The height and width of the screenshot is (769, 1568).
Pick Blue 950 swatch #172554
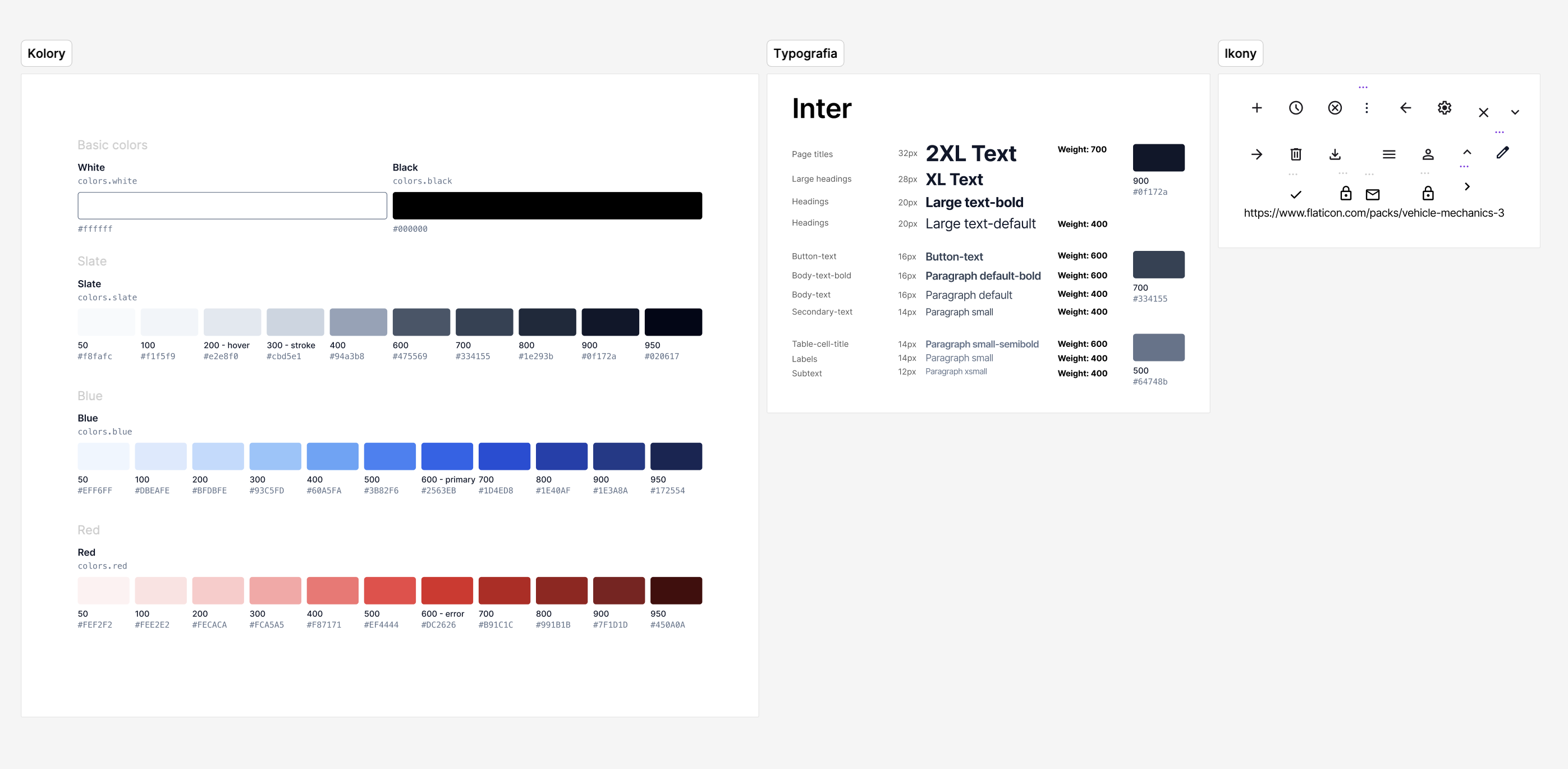(x=676, y=457)
